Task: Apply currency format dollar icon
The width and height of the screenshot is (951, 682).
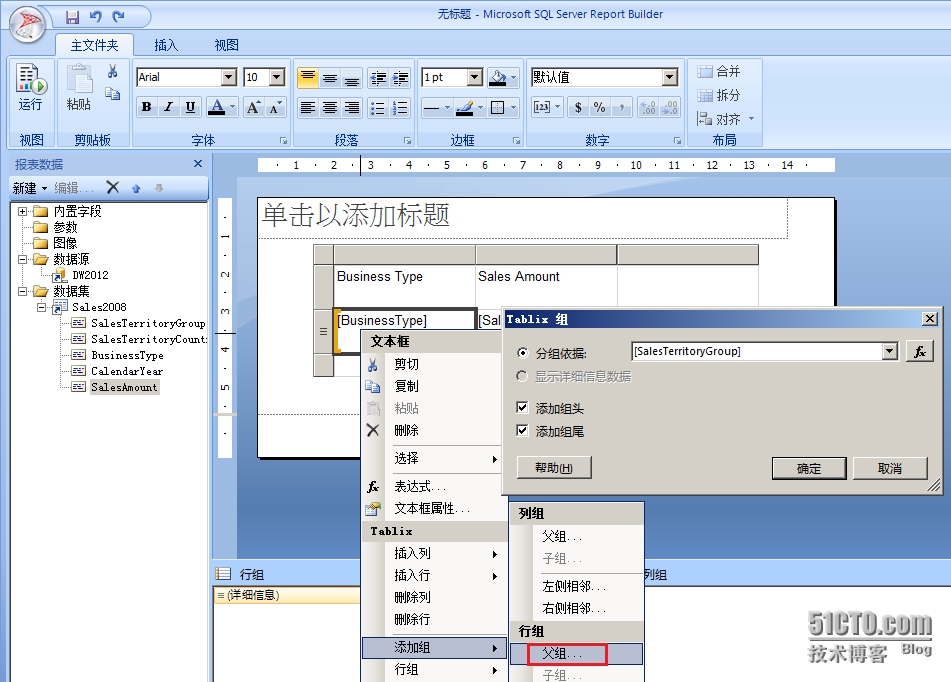Action: tap(578, 107)
